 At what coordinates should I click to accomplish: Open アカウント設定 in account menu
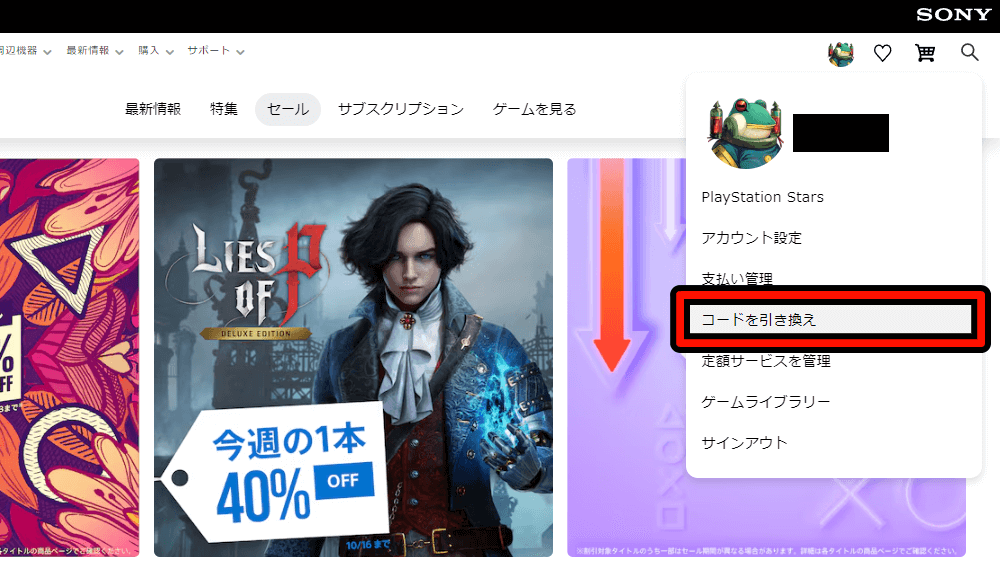click(x=751, y=238)
